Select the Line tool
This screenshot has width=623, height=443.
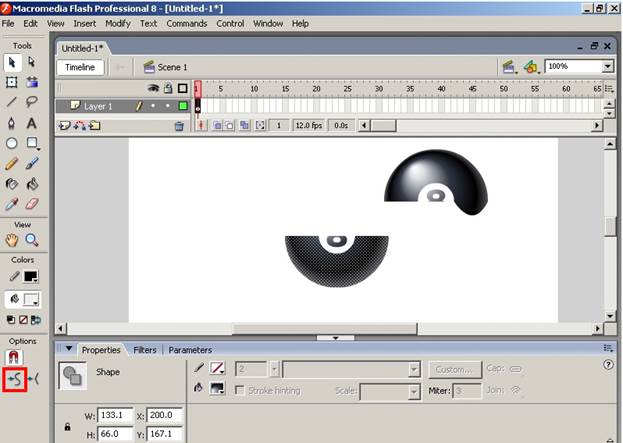click(x=12, y=102)
